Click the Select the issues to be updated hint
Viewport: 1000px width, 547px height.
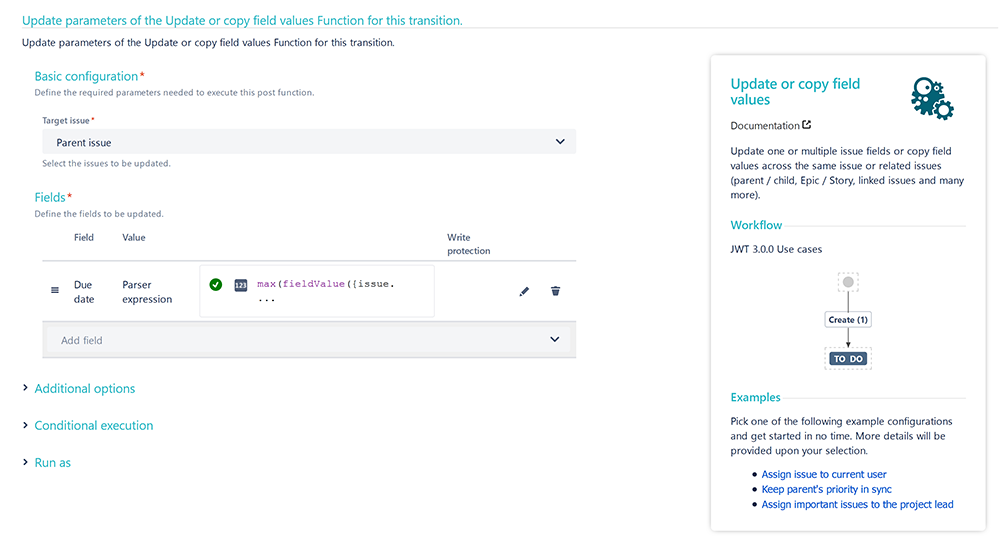point(107,163)
